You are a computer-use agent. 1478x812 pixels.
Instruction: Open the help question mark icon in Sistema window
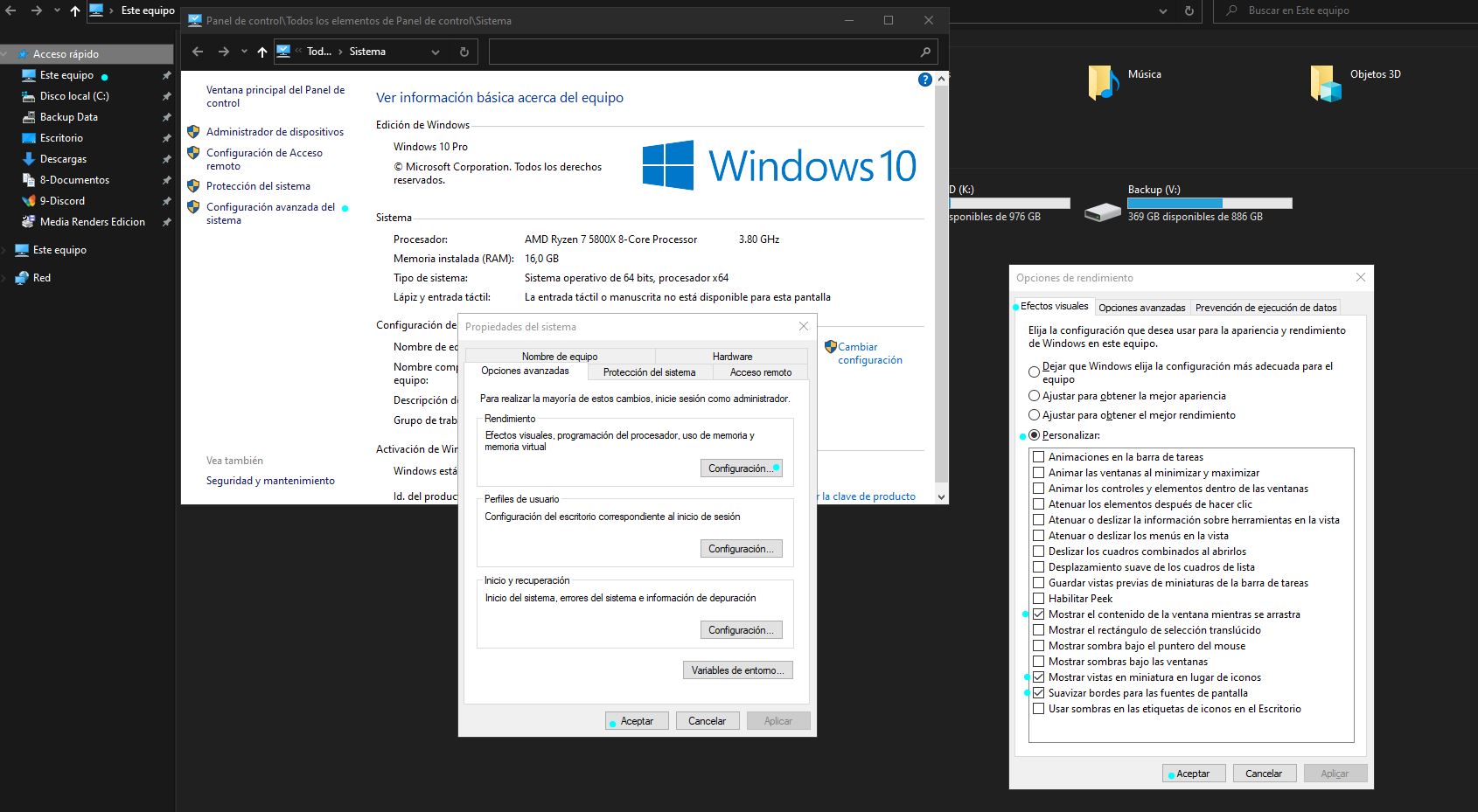click(924, 80)
